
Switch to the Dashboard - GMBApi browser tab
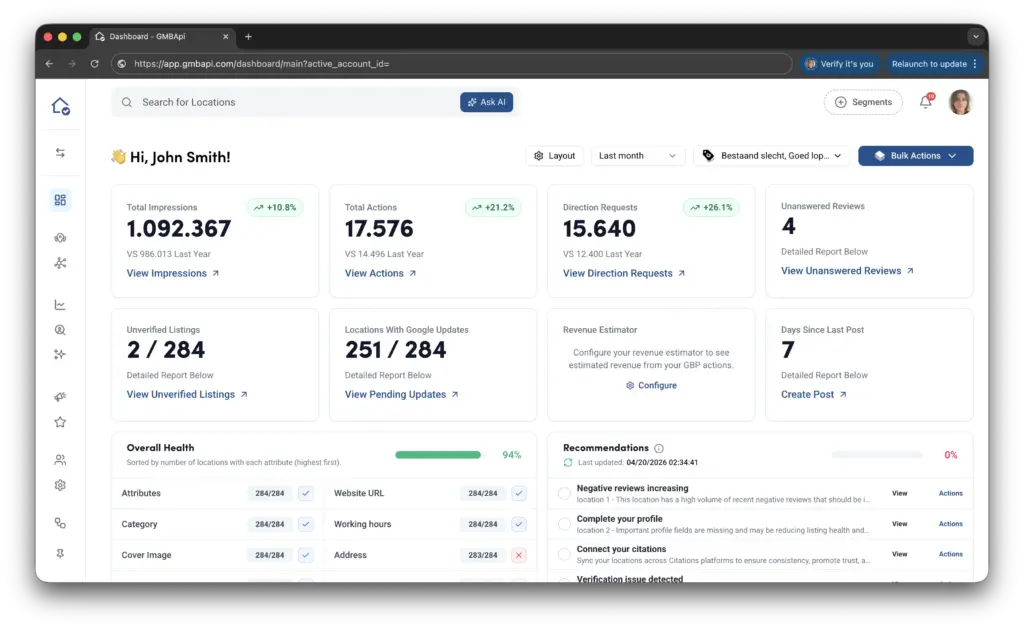[160, 36]
